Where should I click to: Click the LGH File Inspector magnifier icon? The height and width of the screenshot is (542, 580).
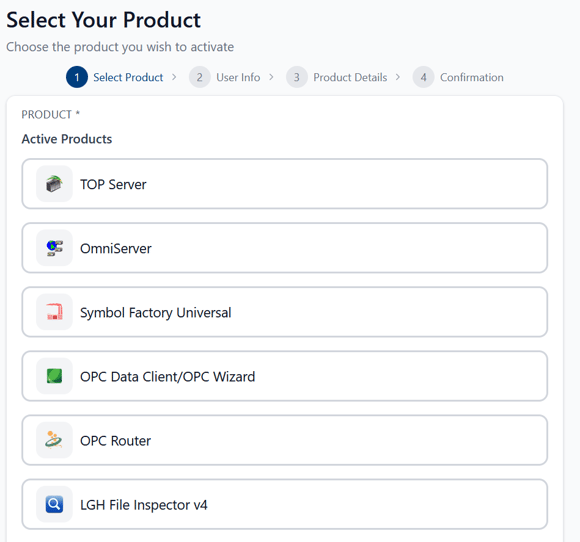54,504
